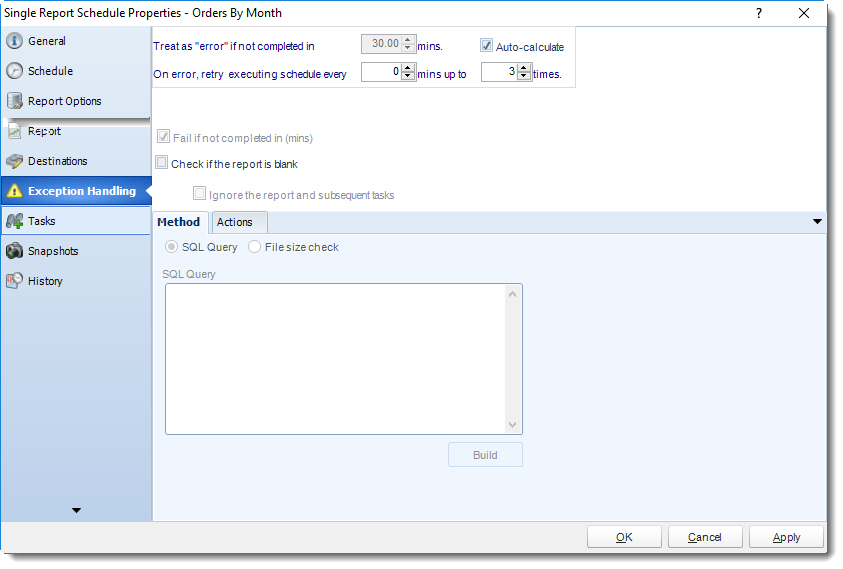Click inside the SQL Query text area
This screenshot has width=843, height=569.
(335, 359)
